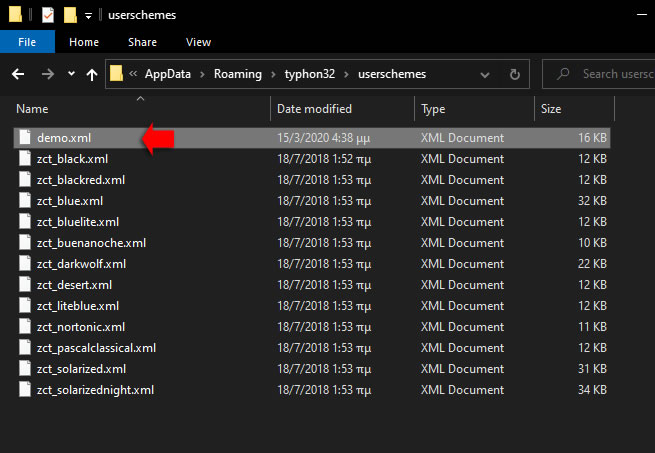The image size is (655, 453).
Task: Open Customize Quick Access Toolbar dropdown
Action: tap(88, 16)
